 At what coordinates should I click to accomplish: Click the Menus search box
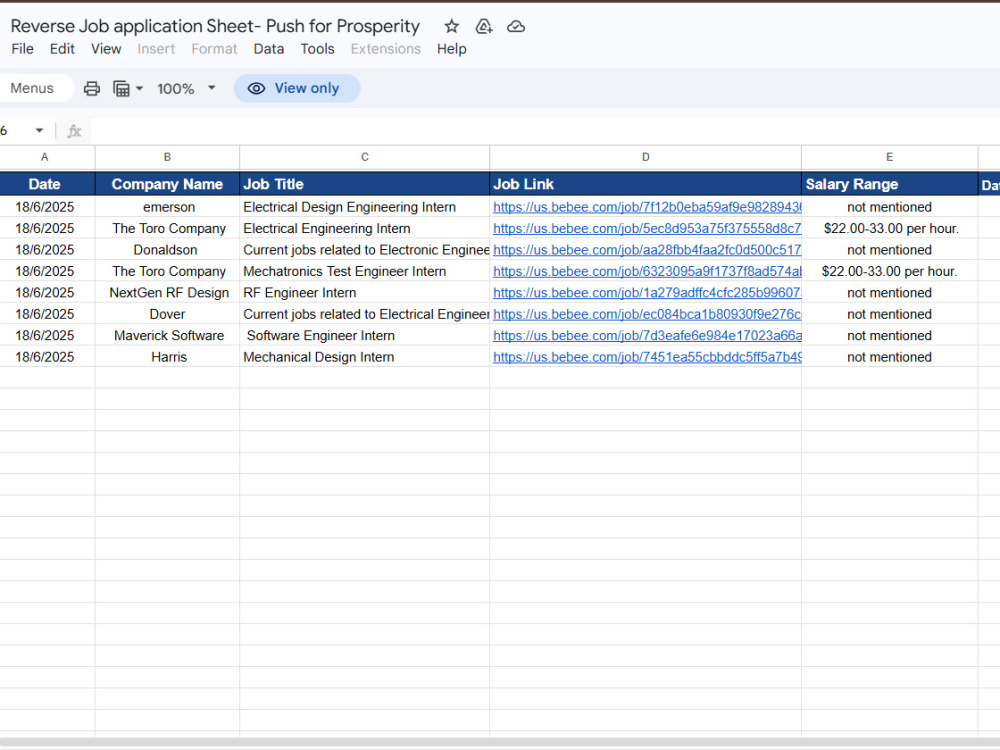(36, 88)
